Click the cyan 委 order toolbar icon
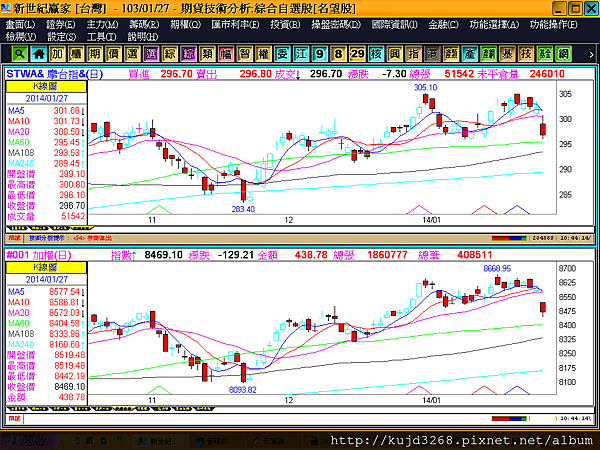Image resolution: width=600 pixels, height=450 pixels. pyautogui.click(x=282, y=54)
